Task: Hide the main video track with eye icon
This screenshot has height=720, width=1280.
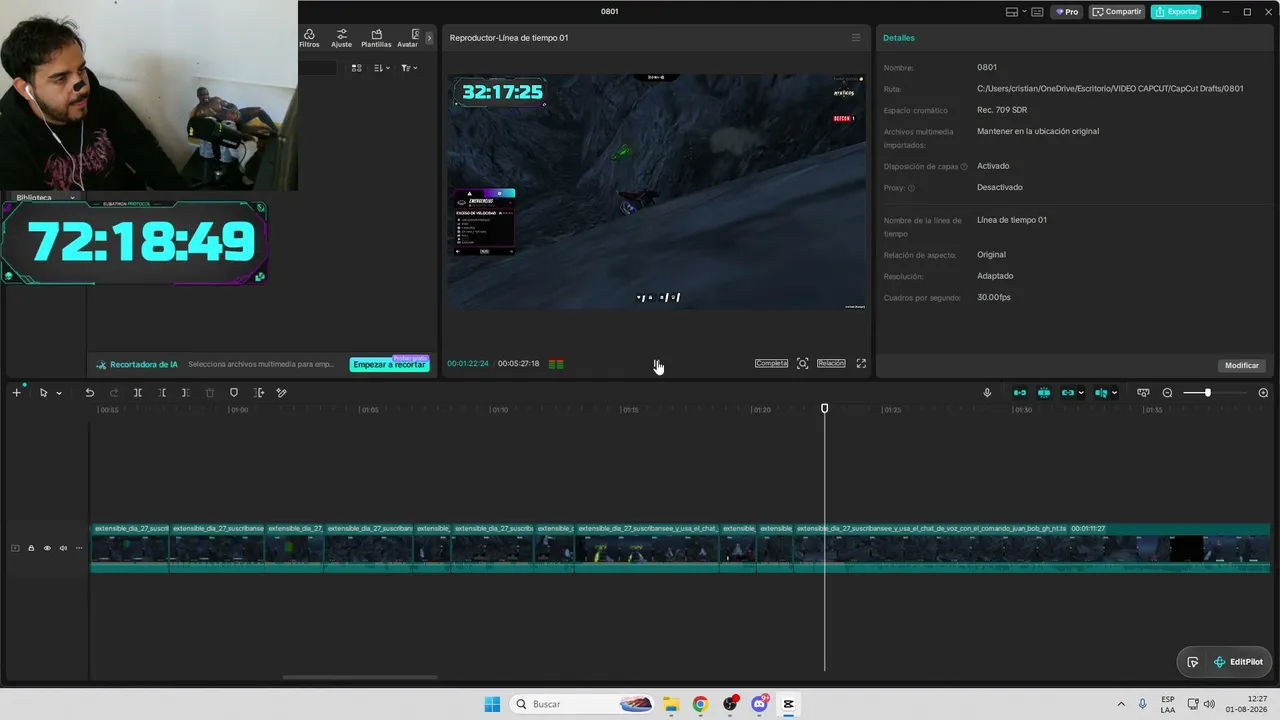Action: pyautogui.click(x=47, y=548)
